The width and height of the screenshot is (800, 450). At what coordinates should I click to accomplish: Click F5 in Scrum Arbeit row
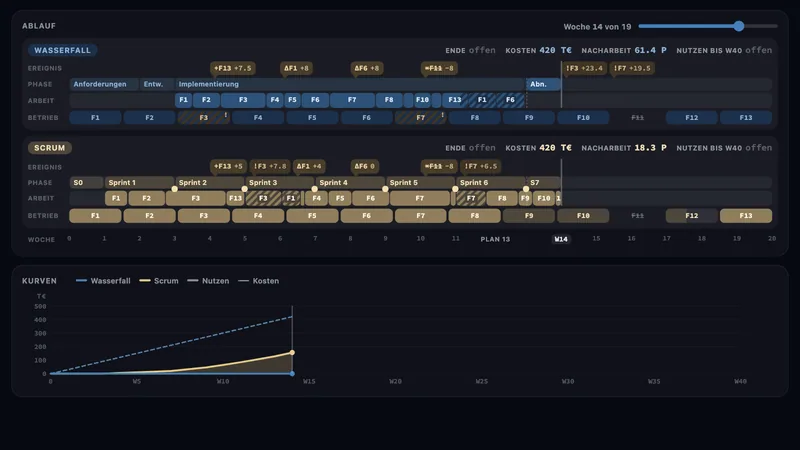(x=340, y=198)
